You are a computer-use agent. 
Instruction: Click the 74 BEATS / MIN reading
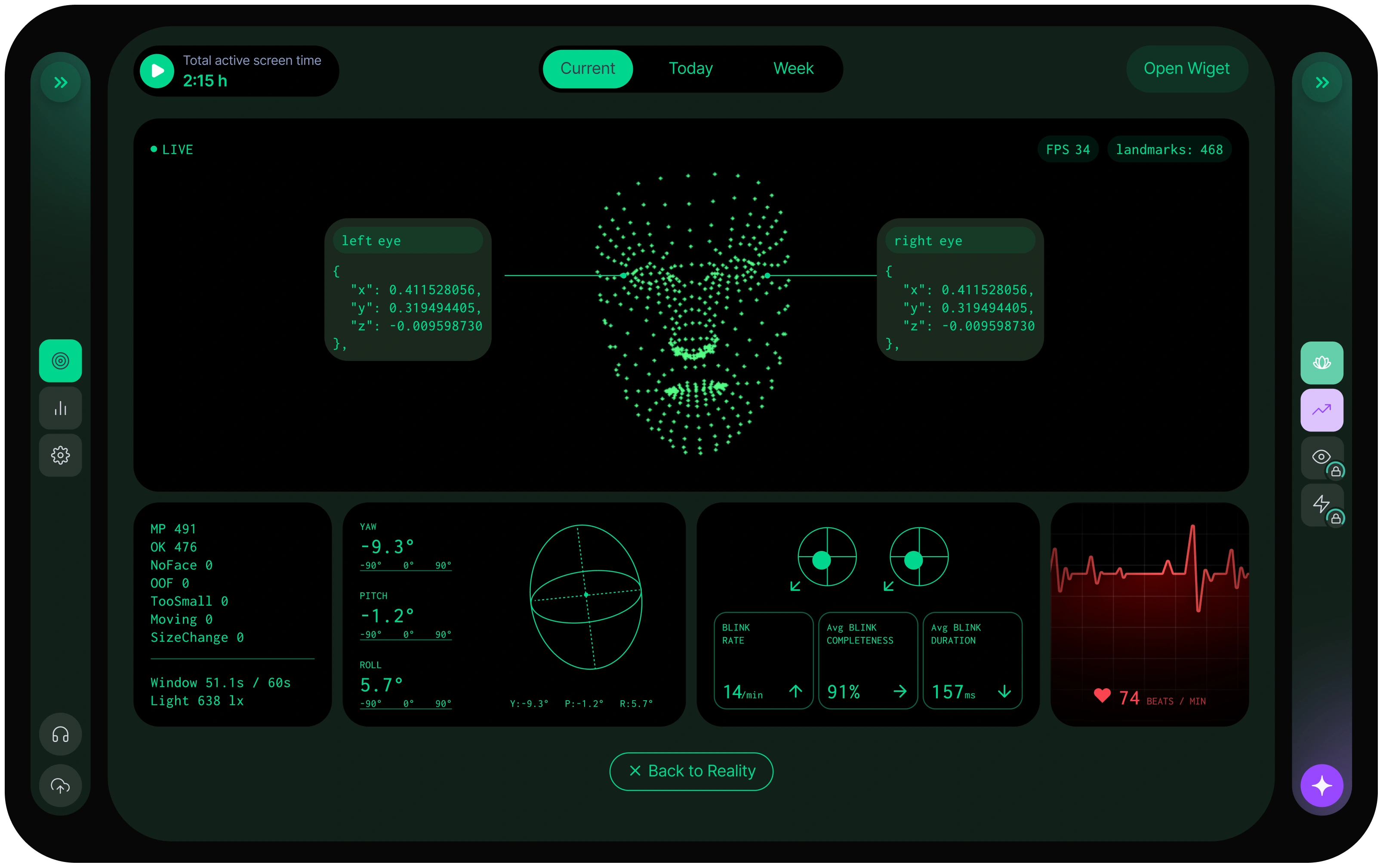coord(1162,699)
